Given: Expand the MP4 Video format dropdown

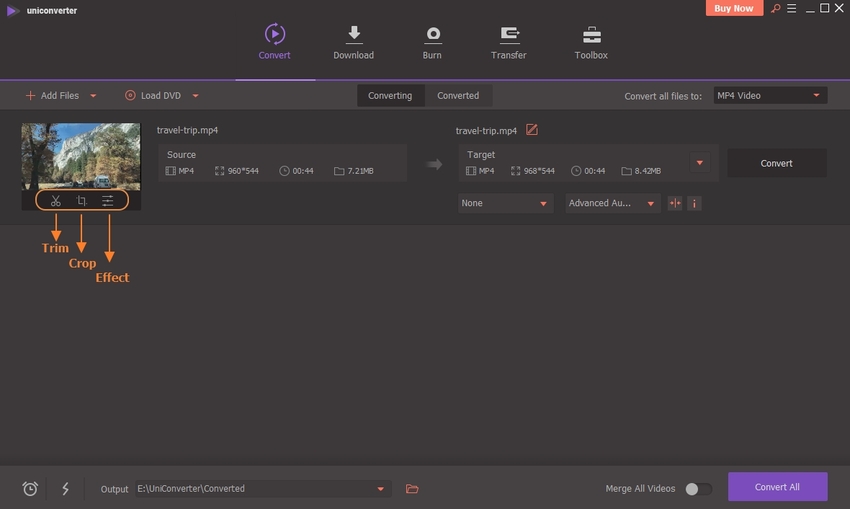Looking at the screenshot, I should pyautogui.click(x=769, y=96).
